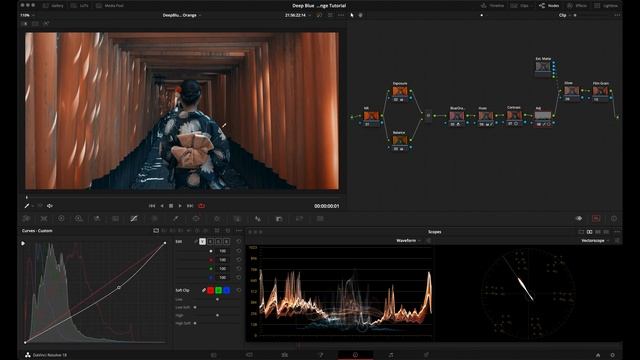
Task: Select the G curve channel button
Action: coord(218,242)
